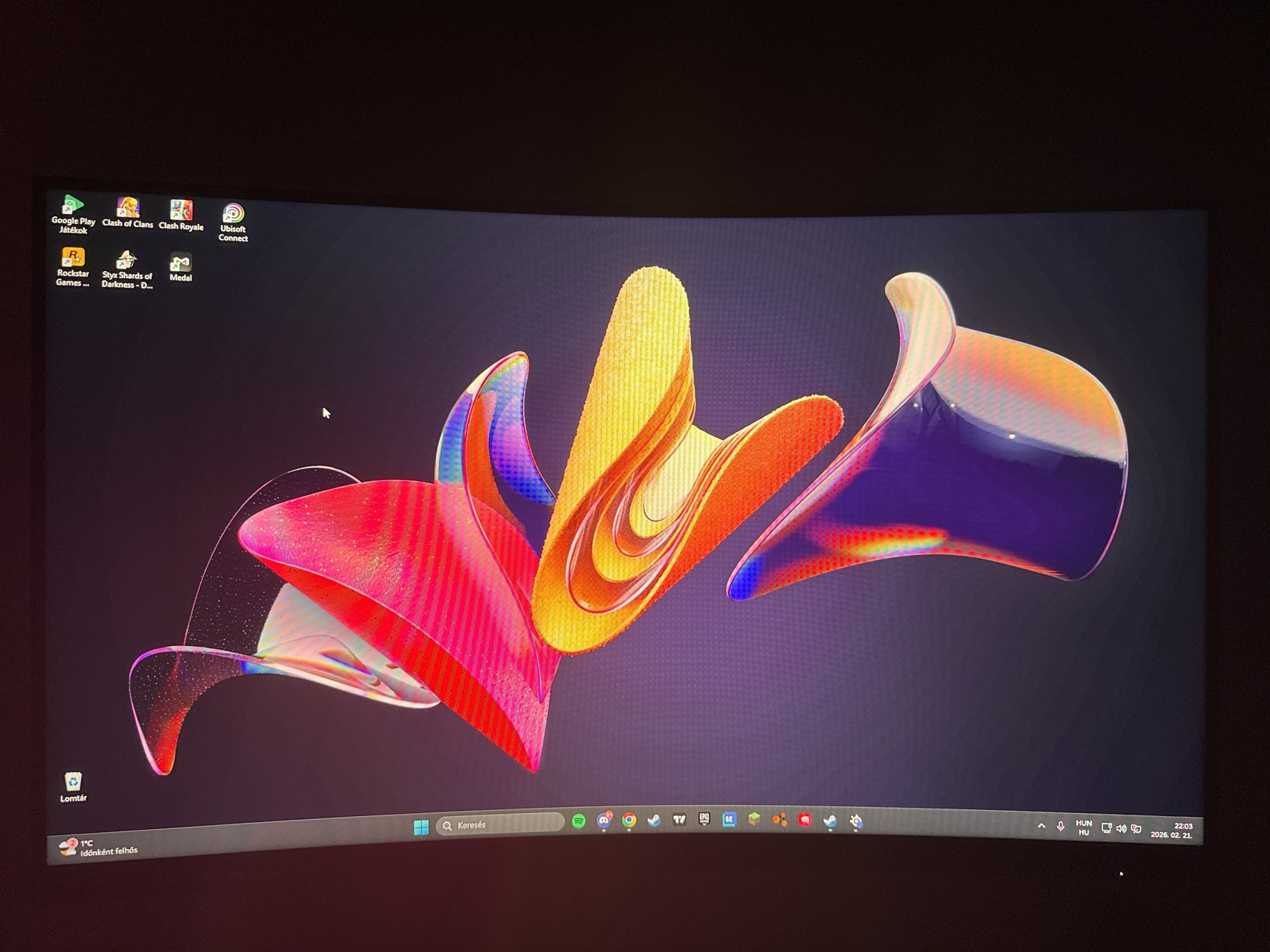Click the energy saver leaf tray icon

coord(1136,829)
